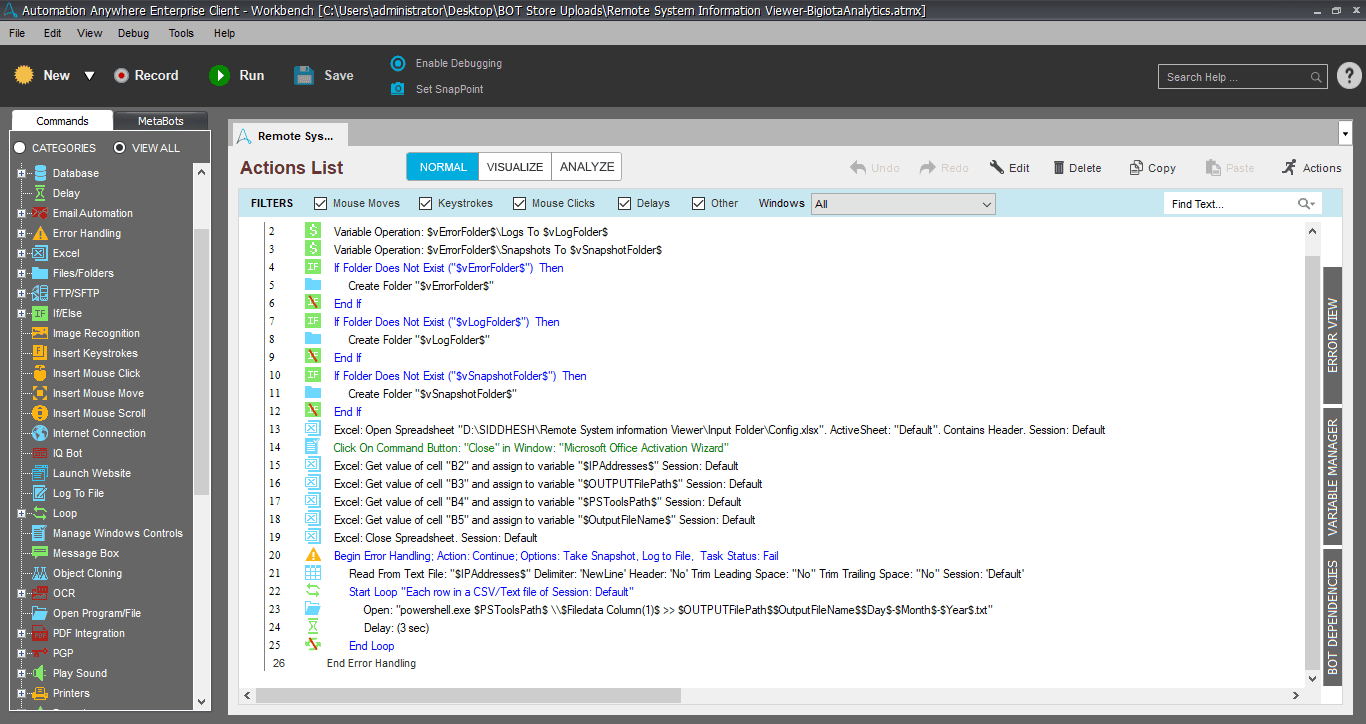1366x724 pixels.
Task: Select VIEW ALL radio button
Action: pyautogui.click(x=120, y=148)
